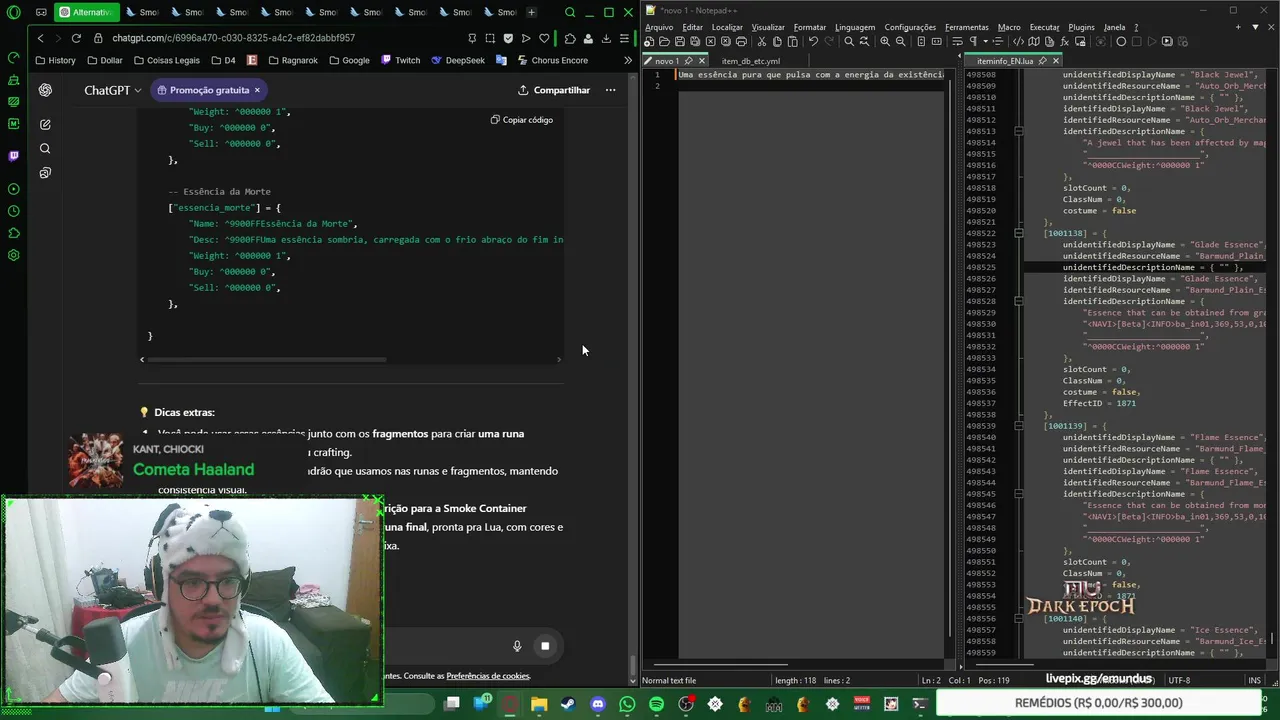The height and width of the screenshot is (720, 1280).
Task: Switch to the item_db_etc.yml tab
Action: pyautogui.click(x=750, y=61)
